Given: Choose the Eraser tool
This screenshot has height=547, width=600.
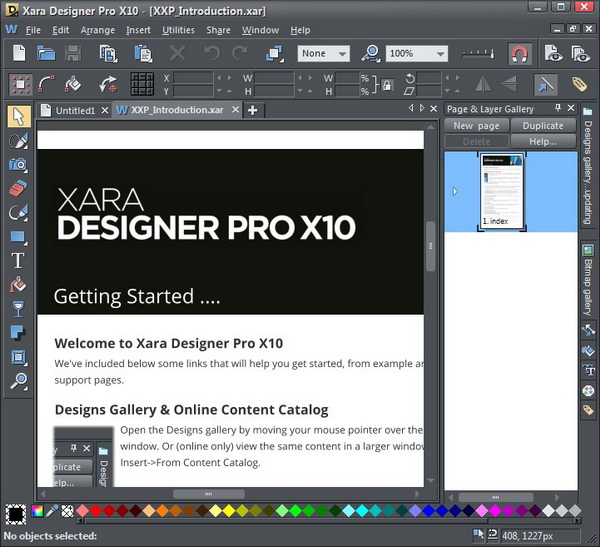Looking at the screenshot, I should click(x=17, y=188).
